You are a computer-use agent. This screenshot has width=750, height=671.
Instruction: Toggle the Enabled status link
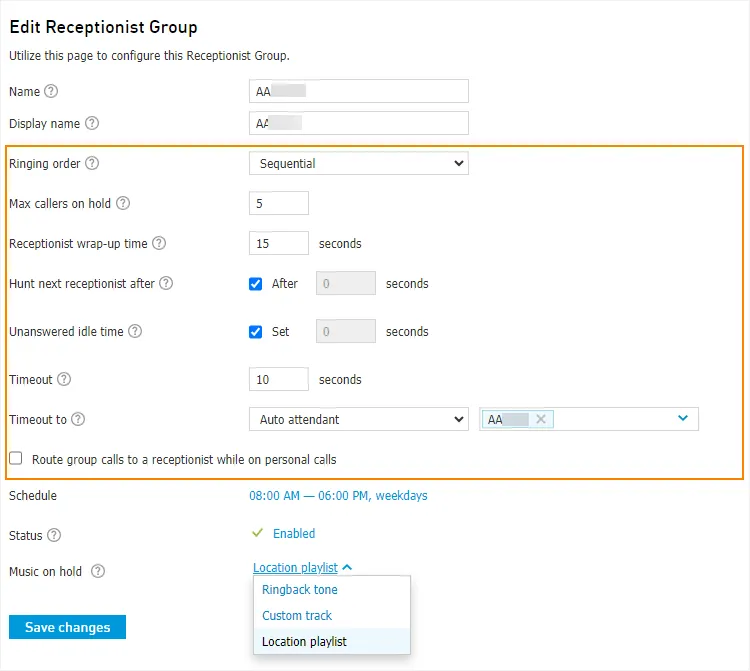click(294, 533)
